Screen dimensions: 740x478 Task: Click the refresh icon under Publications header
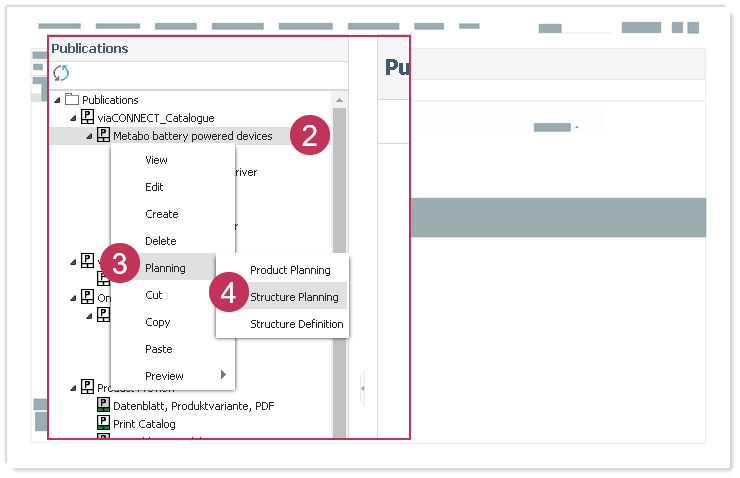[x=61, y=73]
